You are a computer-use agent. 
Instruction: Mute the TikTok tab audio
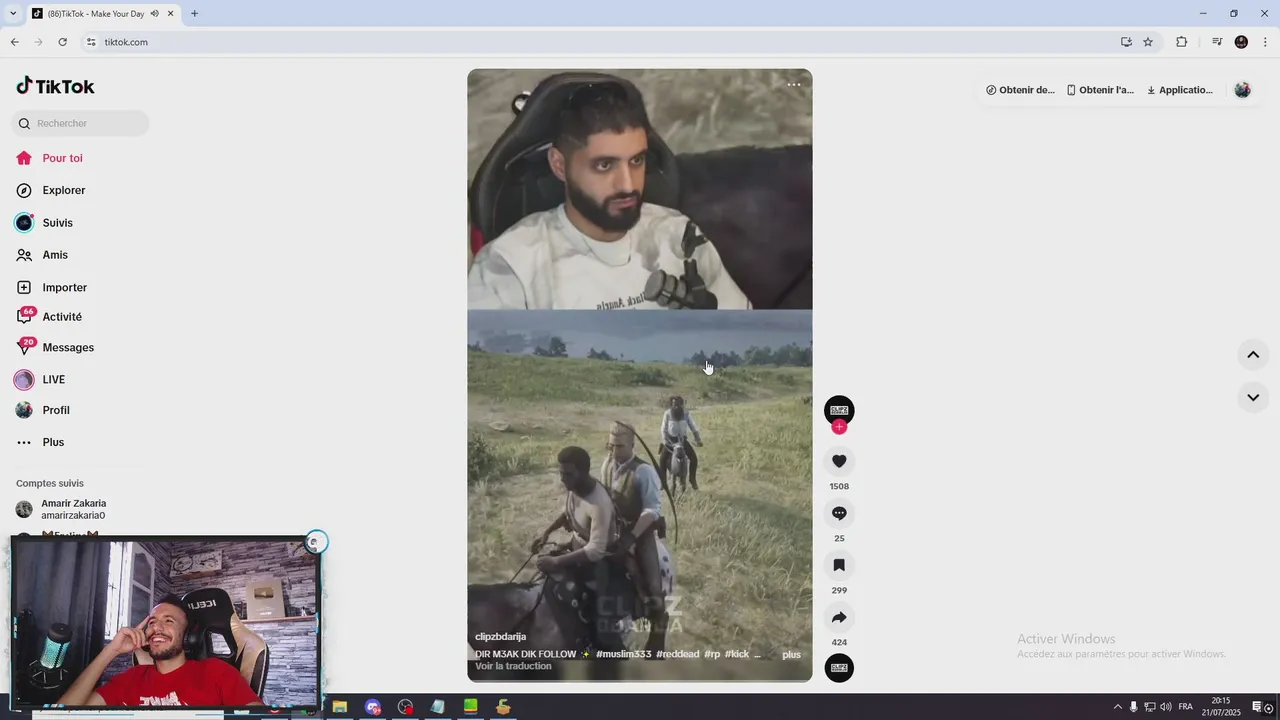tap(154, 14)
